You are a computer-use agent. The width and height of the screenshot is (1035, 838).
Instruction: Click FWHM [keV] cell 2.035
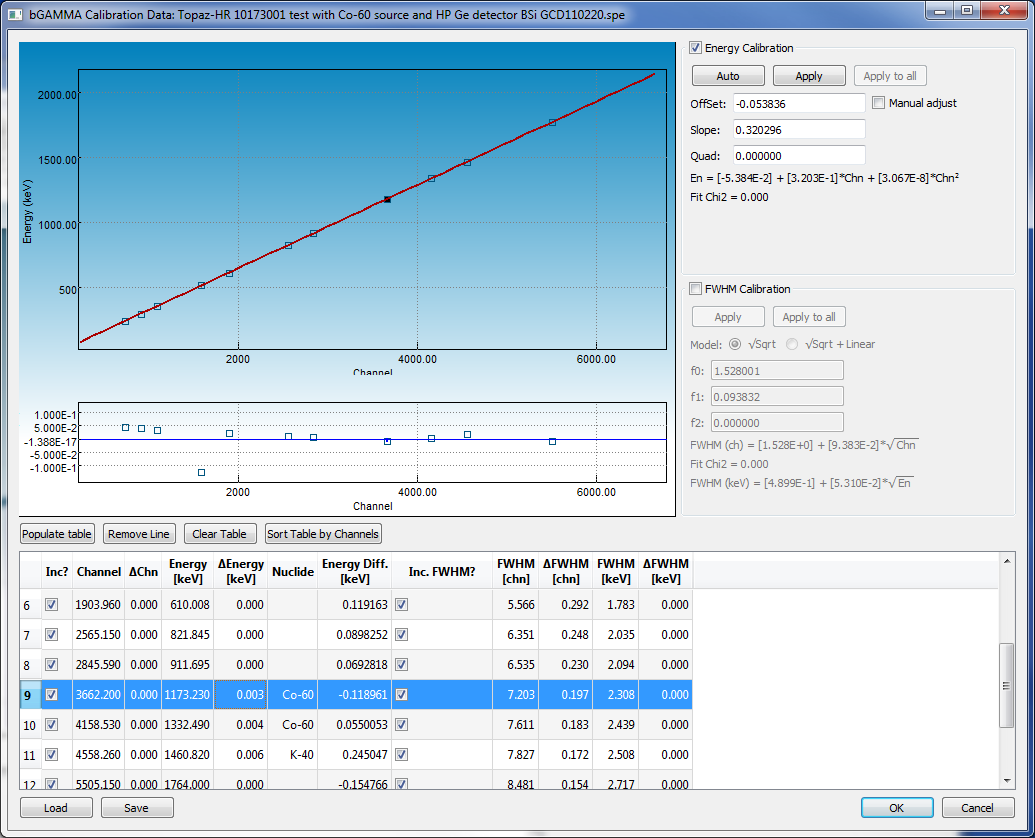point(615,635)
